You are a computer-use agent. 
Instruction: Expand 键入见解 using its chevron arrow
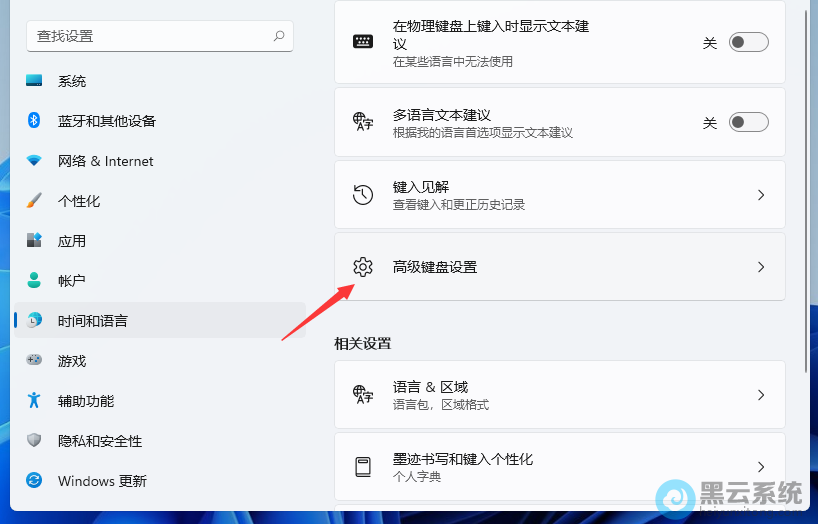coord(760,195)
